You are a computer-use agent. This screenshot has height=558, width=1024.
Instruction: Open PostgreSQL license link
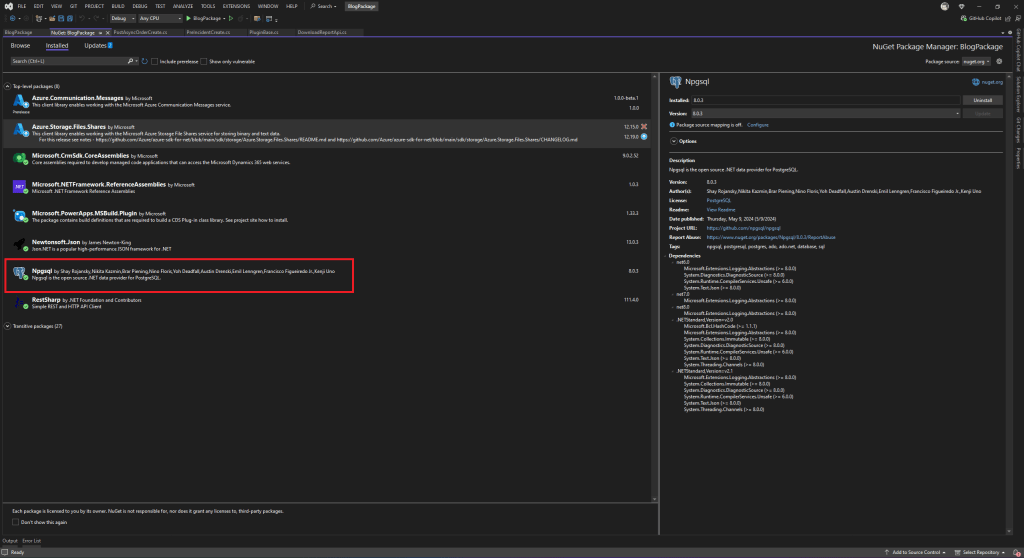point(718,201)
